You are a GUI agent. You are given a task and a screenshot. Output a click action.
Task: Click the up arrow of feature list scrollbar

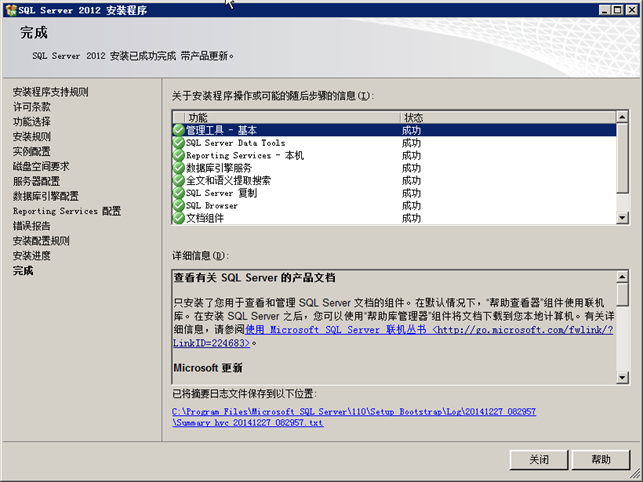point(622,117)
